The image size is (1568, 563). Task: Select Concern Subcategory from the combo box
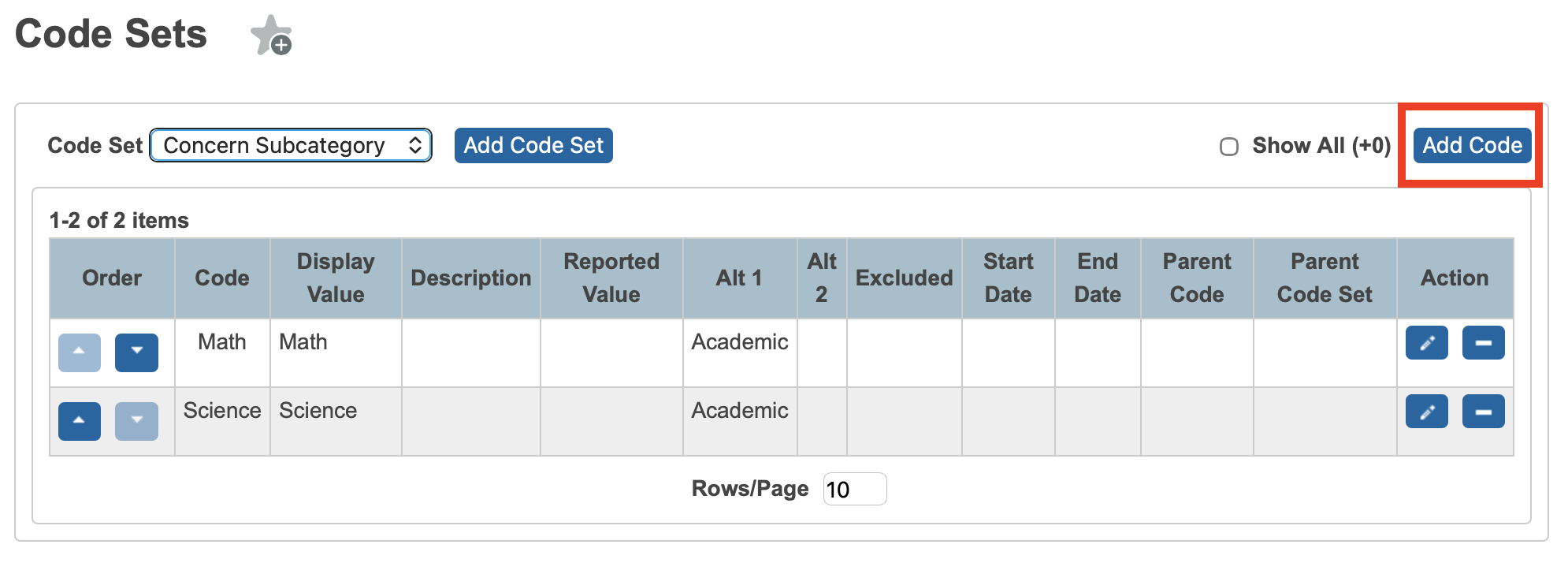click(290, 145)
